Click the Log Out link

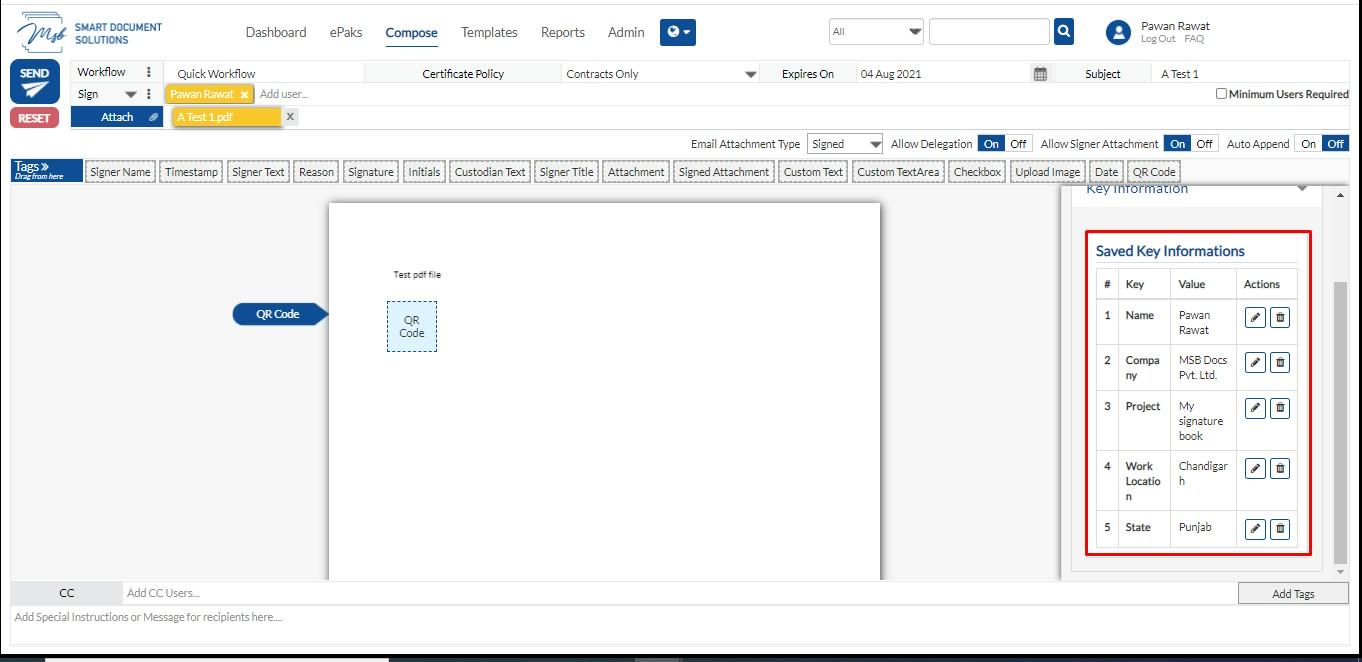point(1158,39)
